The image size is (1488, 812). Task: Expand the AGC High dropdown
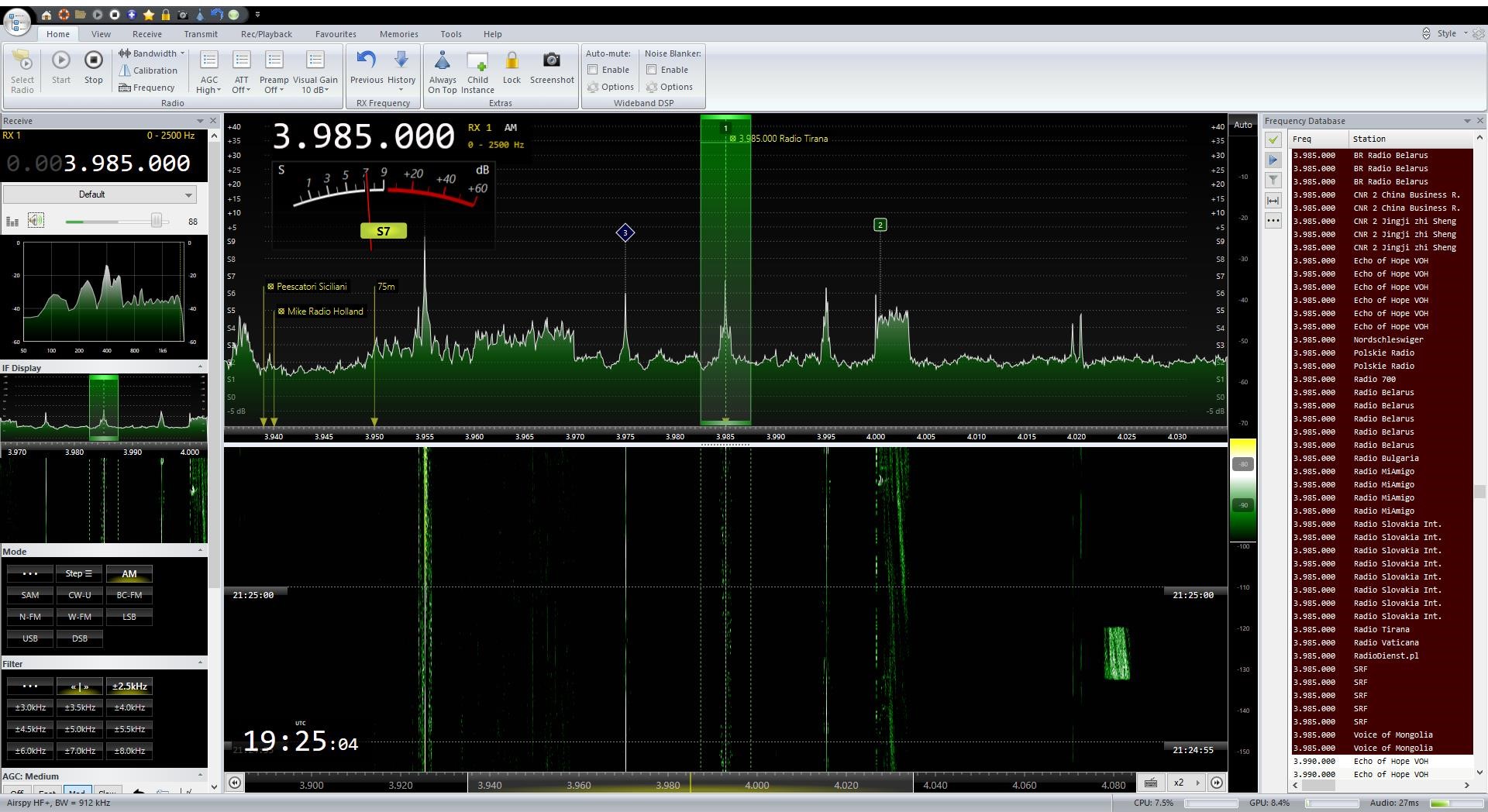click(208, 90)
